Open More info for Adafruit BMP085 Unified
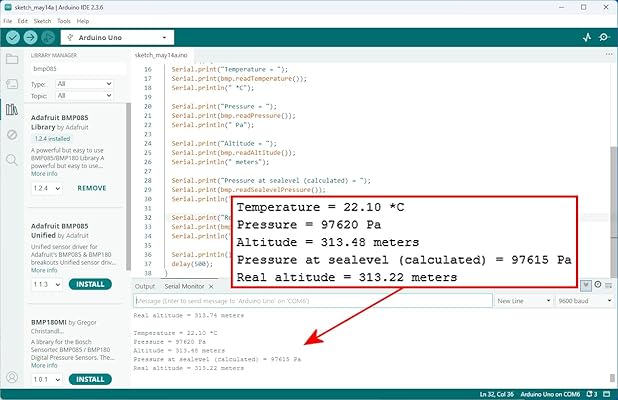 [x=44, y=270]
